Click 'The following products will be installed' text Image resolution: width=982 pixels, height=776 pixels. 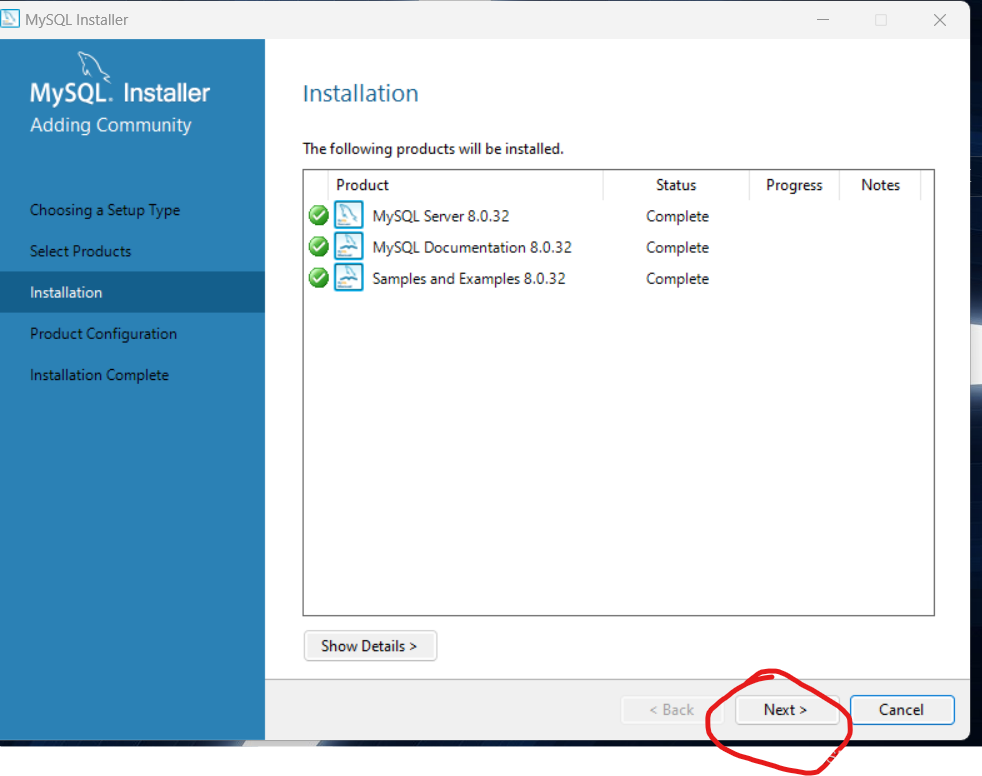point(433,149)
